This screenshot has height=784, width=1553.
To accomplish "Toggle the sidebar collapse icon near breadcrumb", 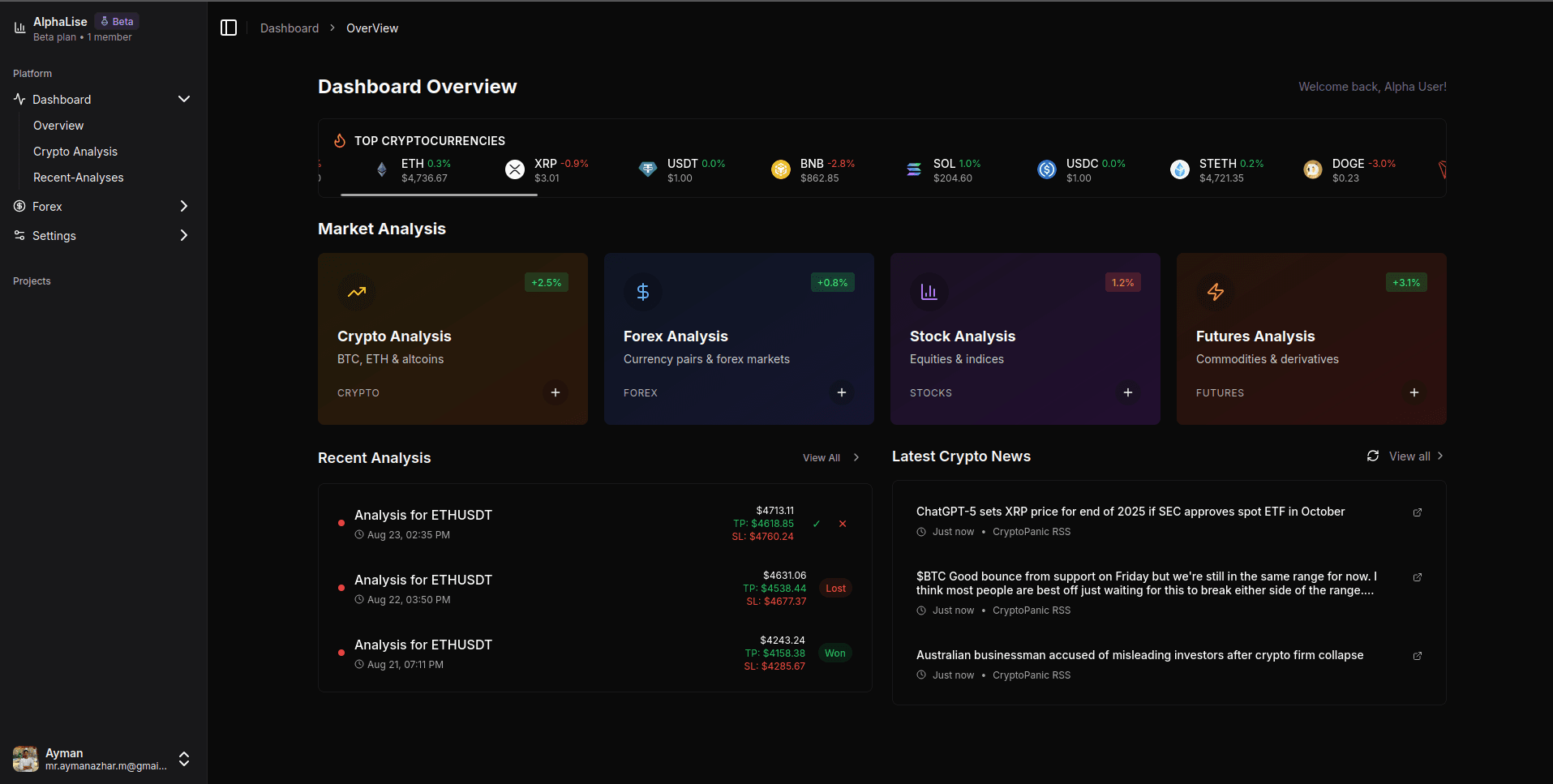I will [x=229, y=27].
